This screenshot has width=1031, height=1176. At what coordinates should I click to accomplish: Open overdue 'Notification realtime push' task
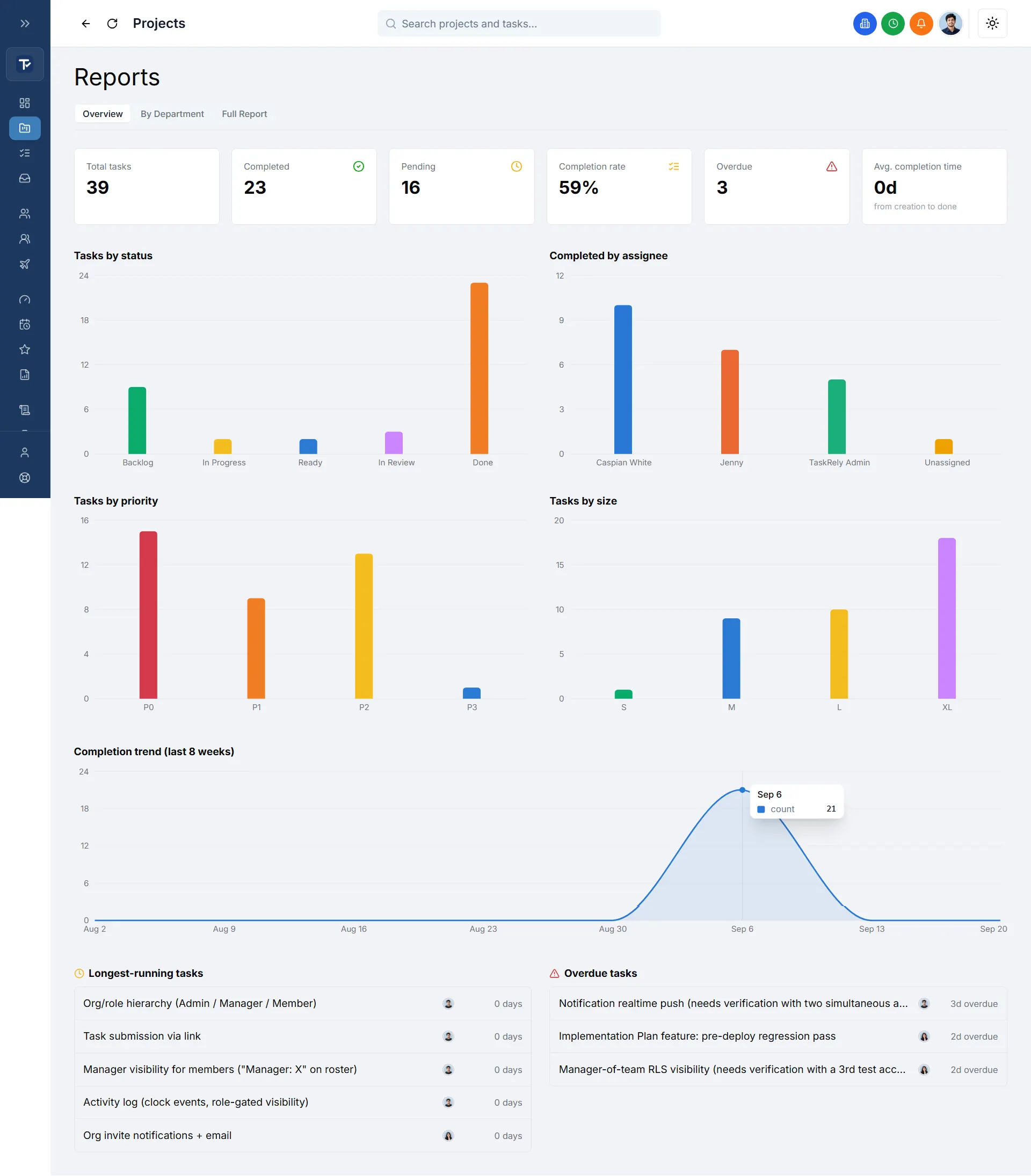tap(778, 1004)
